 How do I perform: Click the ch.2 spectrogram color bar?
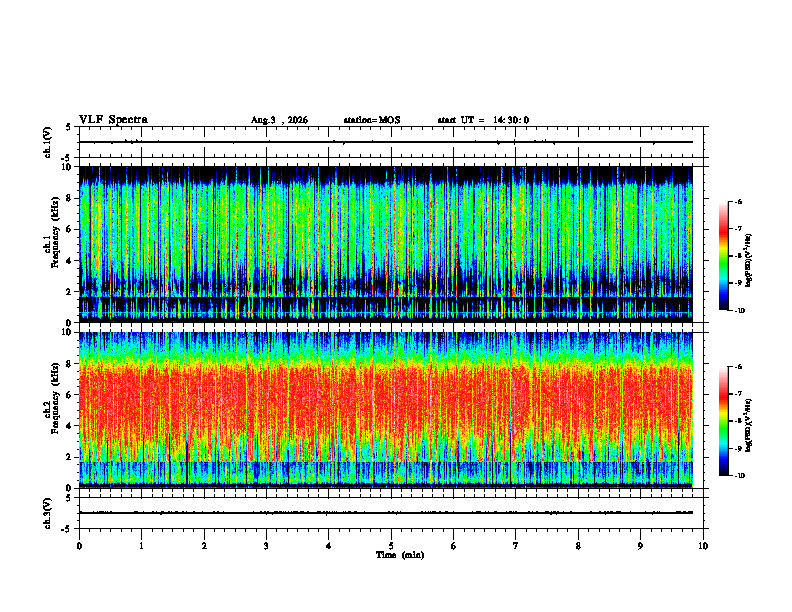pyautogui.click(x=723, y=421)
